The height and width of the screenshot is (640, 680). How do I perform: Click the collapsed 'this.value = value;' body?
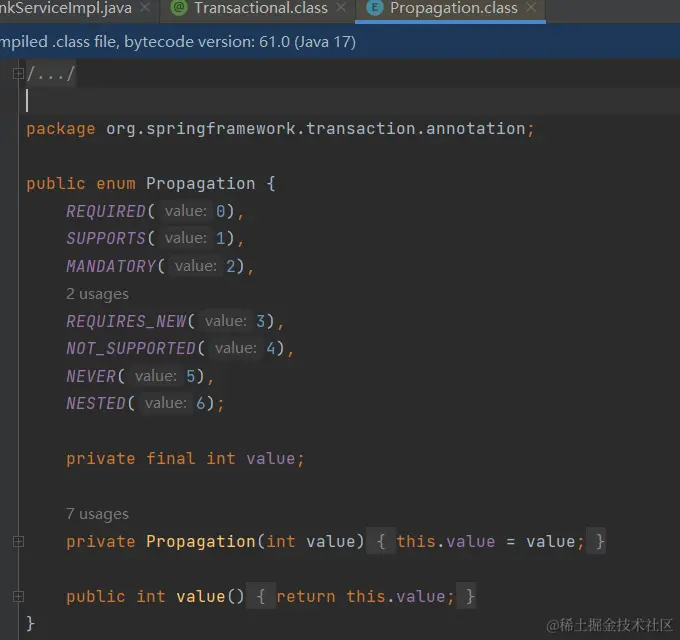point(486,541)
